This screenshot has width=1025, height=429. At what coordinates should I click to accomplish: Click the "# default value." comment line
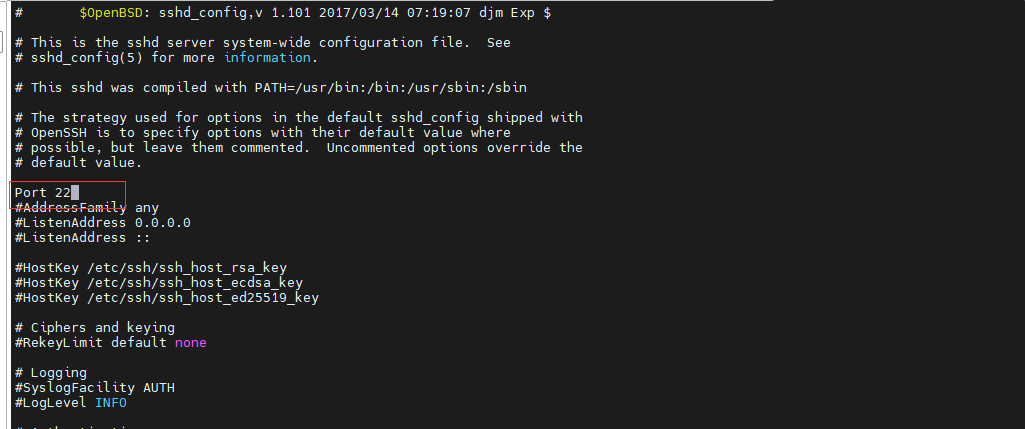78,163
